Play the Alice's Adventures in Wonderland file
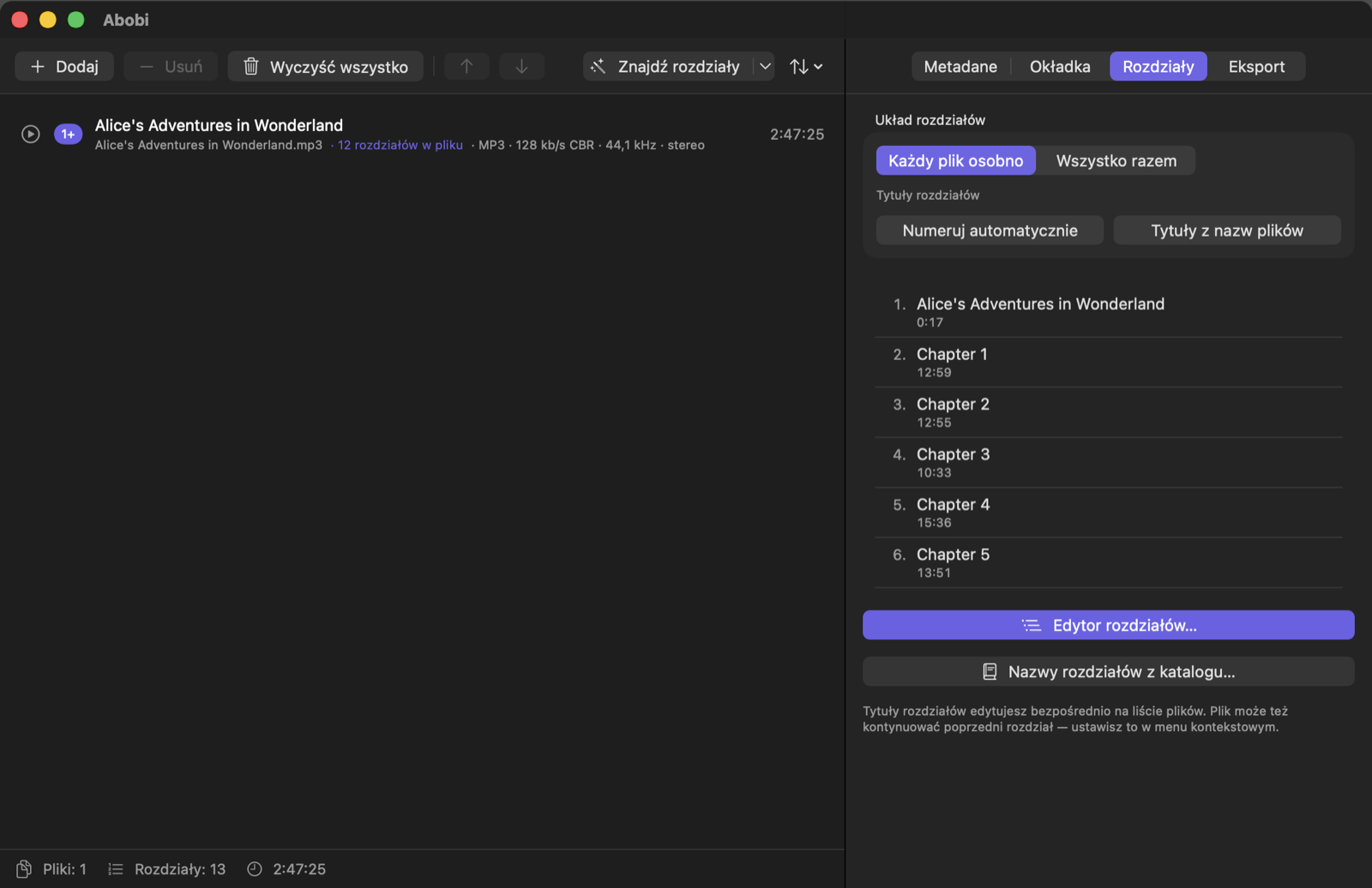 (x=31, y=135)
